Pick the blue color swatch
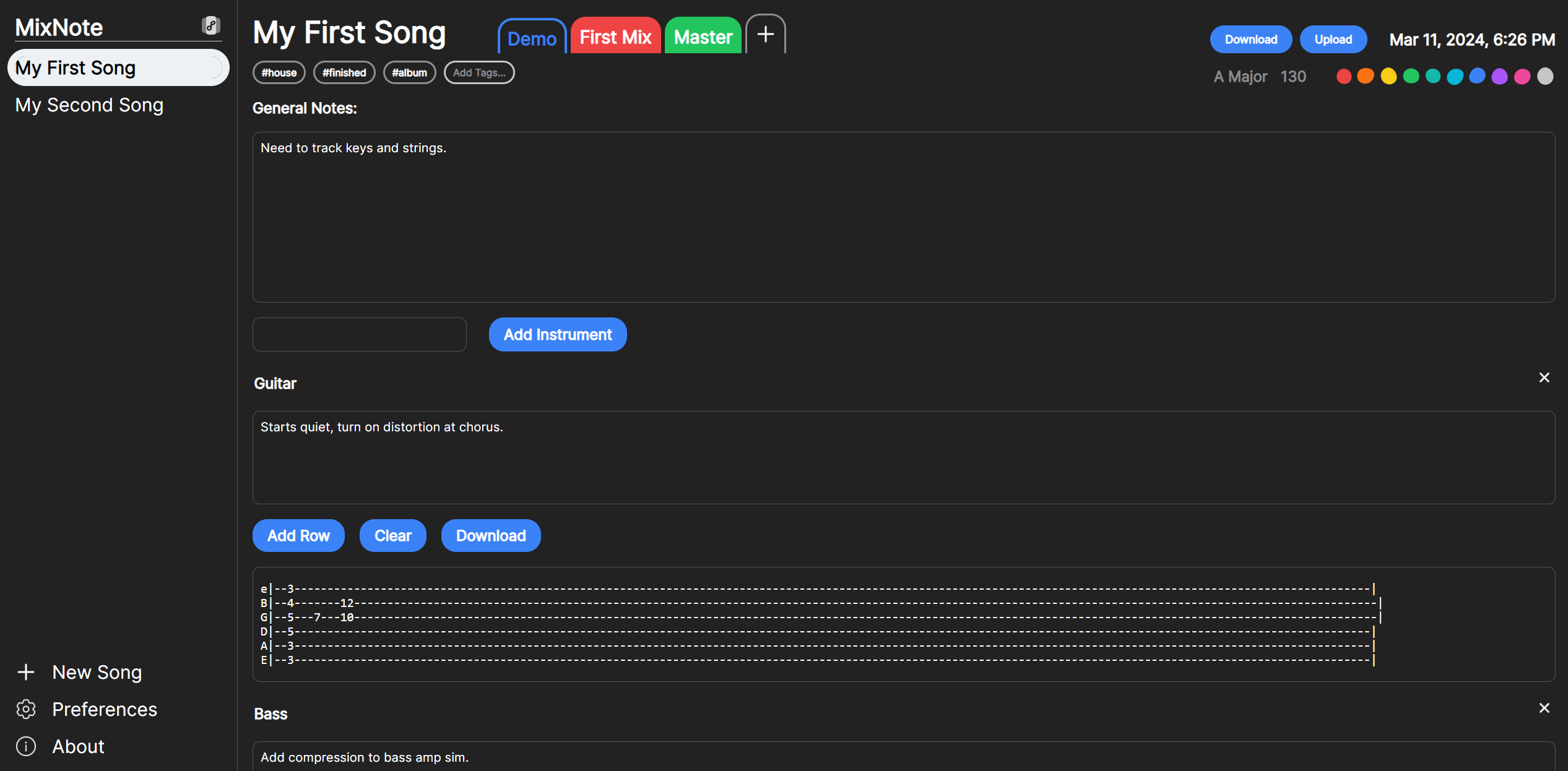Screen dimensions: 1568x771 (1477, 76)
